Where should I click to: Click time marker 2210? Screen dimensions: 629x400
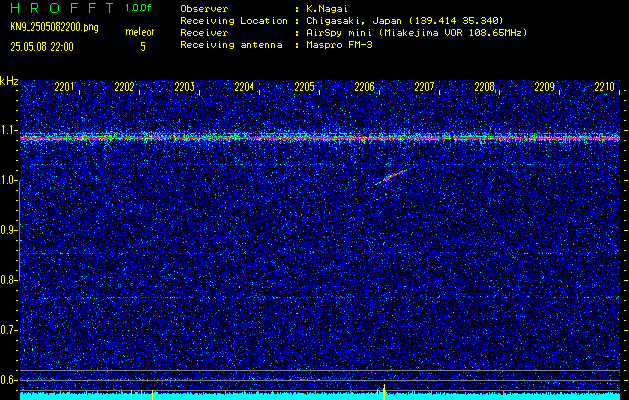[605, 87]
